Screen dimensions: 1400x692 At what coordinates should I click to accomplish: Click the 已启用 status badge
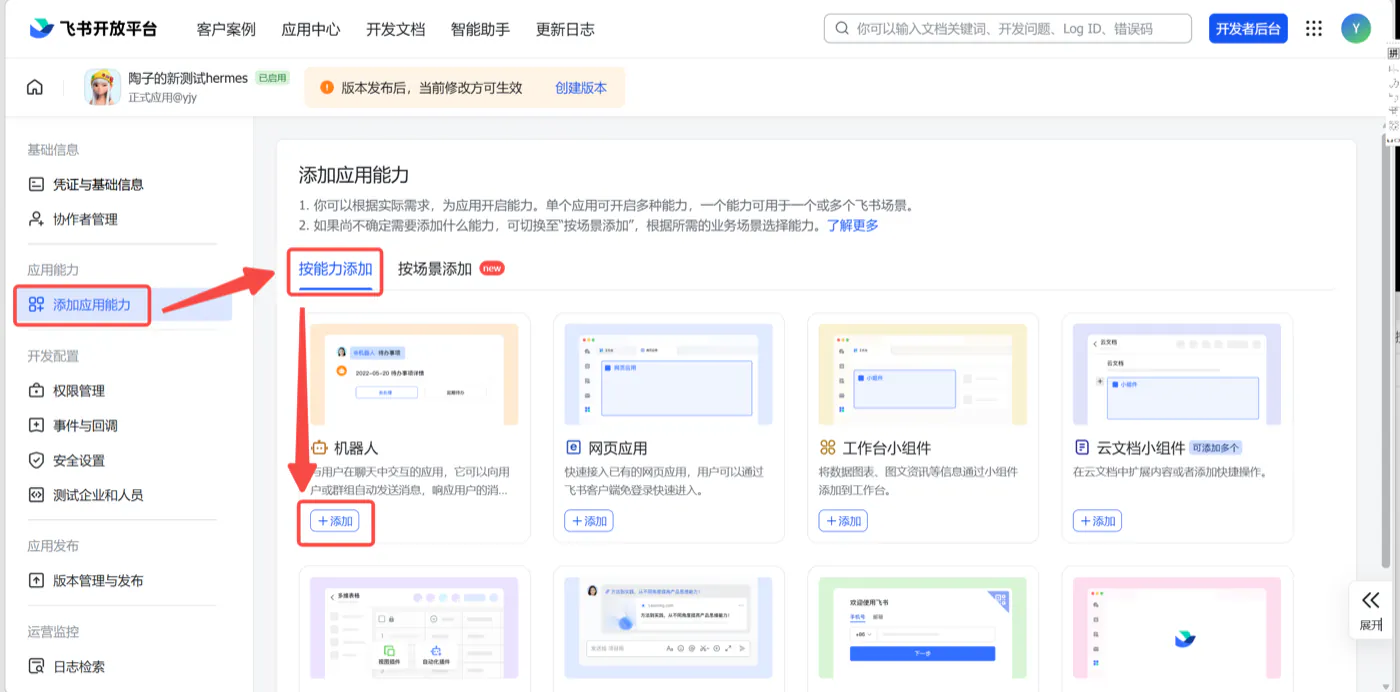[x=272, y=78]
